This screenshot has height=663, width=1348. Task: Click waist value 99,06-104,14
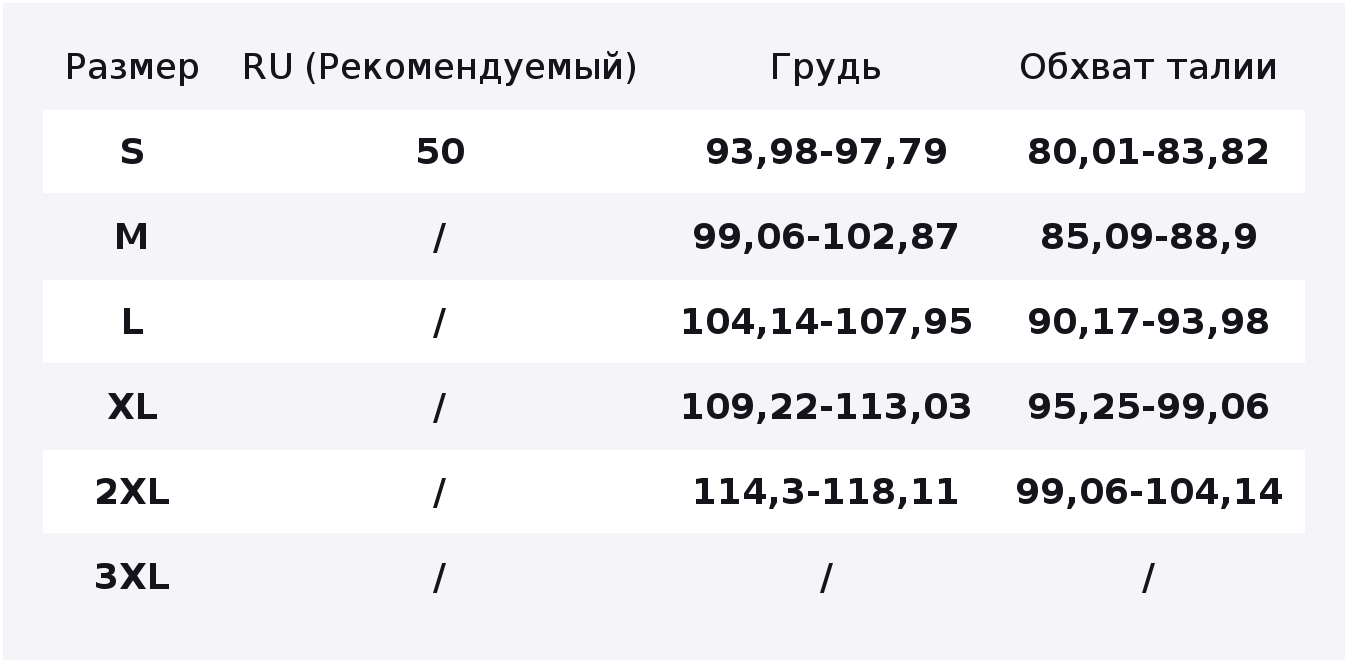tap(1148, 492)
